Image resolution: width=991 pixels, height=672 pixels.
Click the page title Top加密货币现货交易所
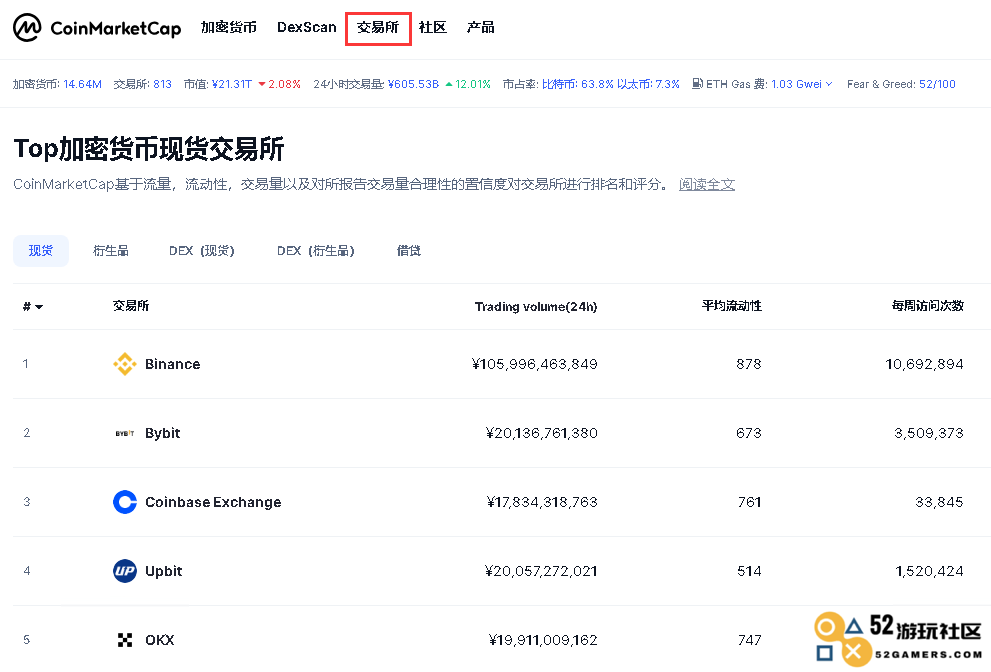149,149
